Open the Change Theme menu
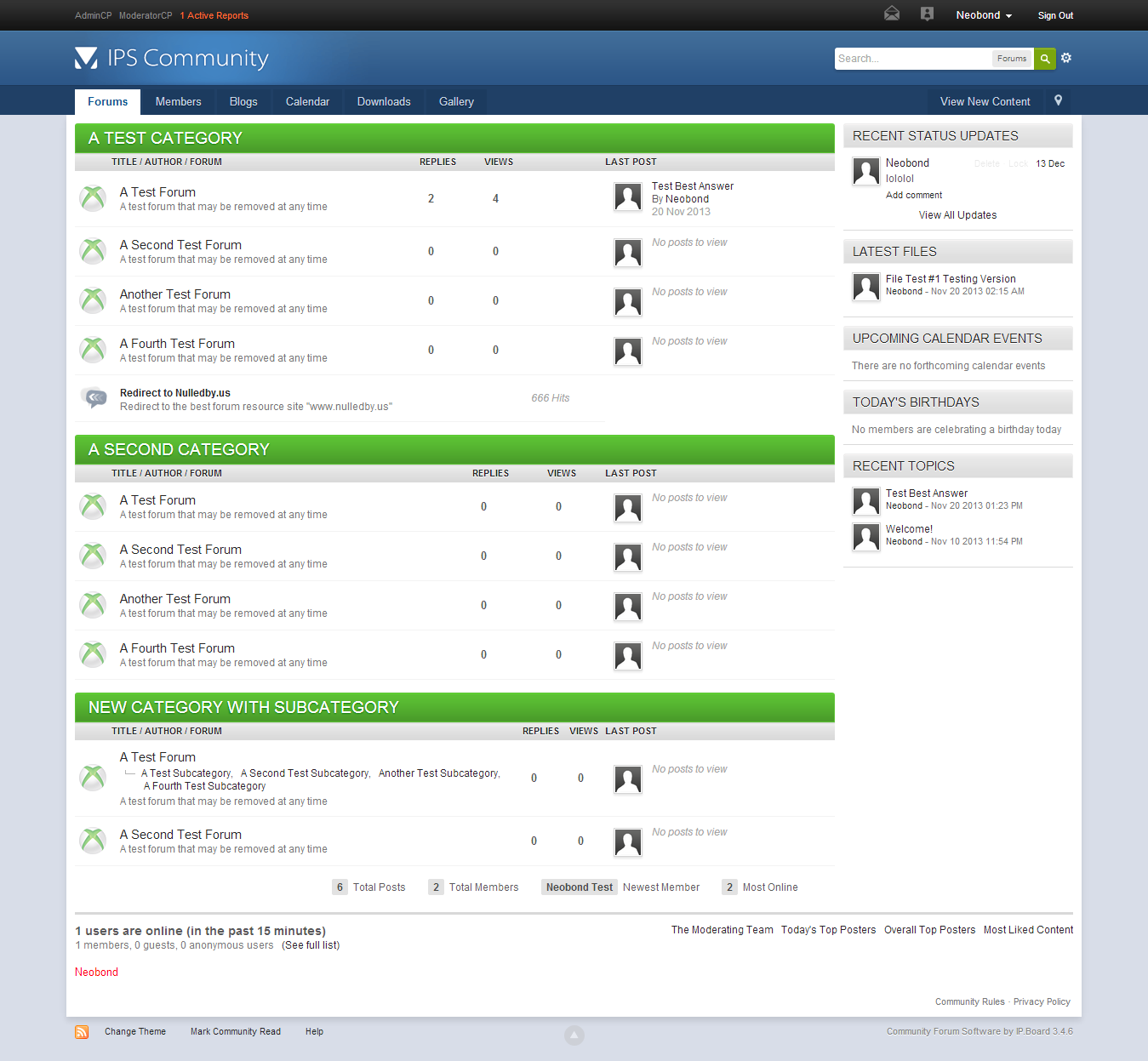The width and height of the screenshot is (1148, 1061). (135, 1031)
